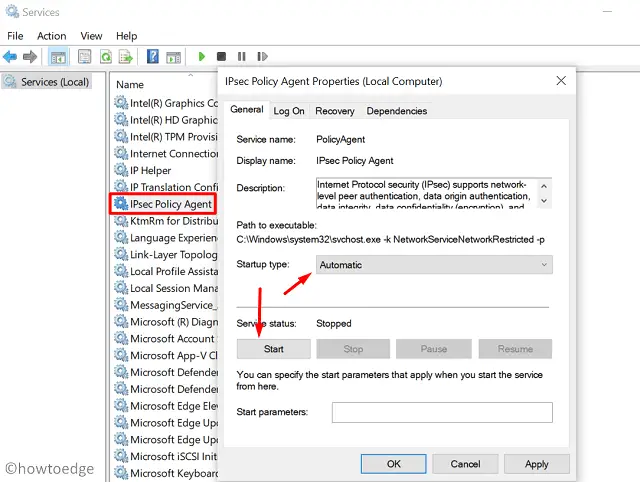The image size is (640, 482).
Task: Close the IPsec Policy Agent Properties dialog
Action: pyautogui.click(x=561, y=81)
